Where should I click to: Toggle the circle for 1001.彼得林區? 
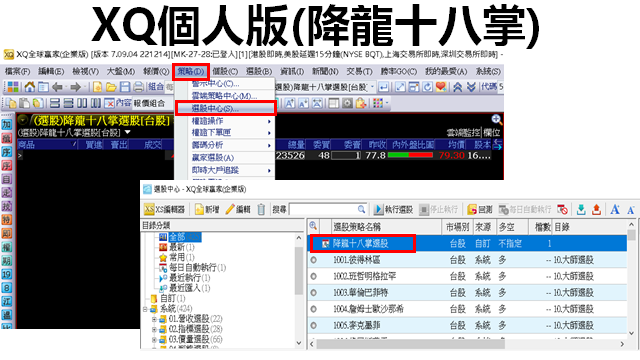coord(313,260)
